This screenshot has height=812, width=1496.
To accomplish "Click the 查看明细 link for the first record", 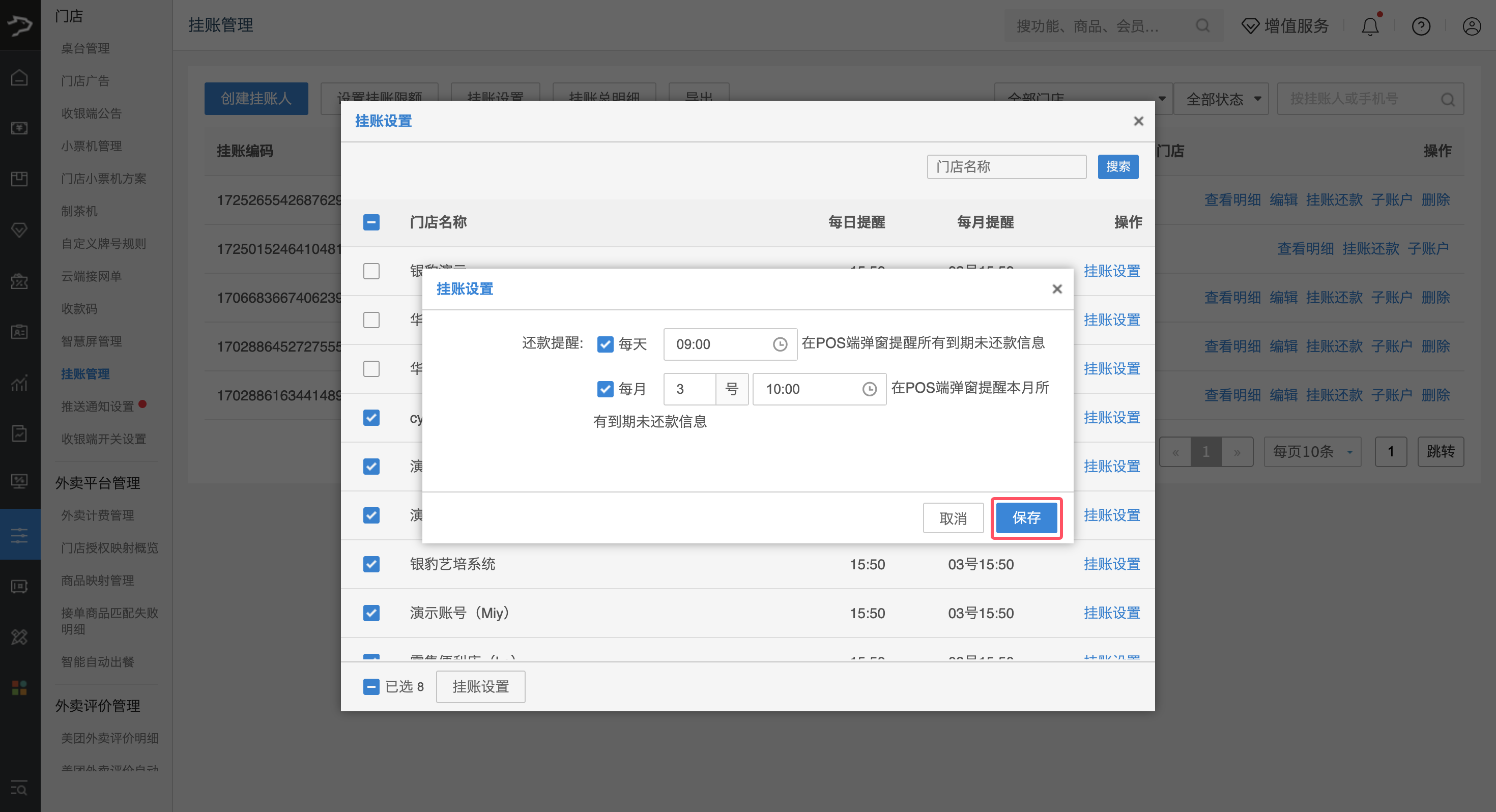I will click(1232, 199).
